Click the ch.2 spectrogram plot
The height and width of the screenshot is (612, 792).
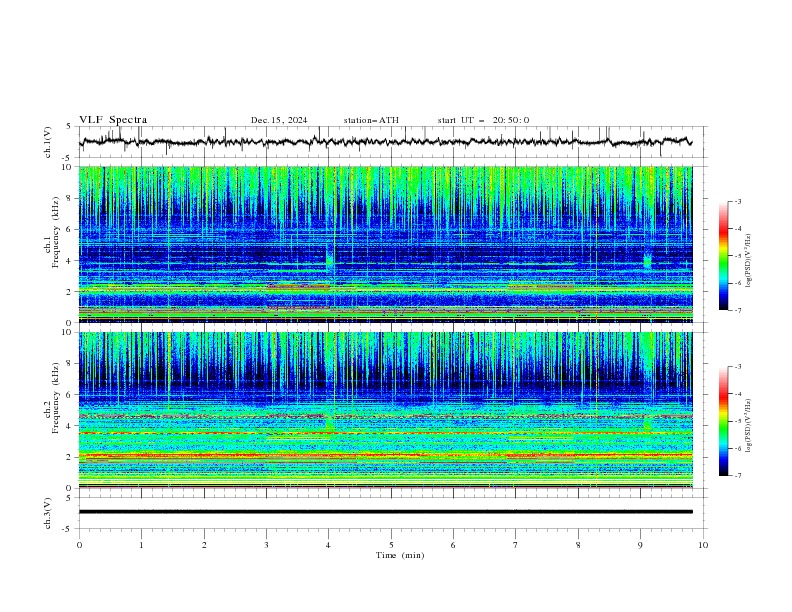tap(386, 410)
